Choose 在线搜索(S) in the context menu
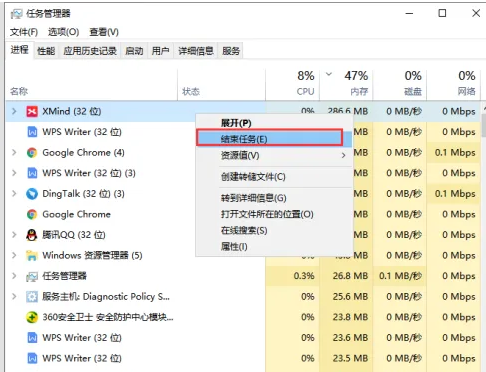 click(275, 230)
